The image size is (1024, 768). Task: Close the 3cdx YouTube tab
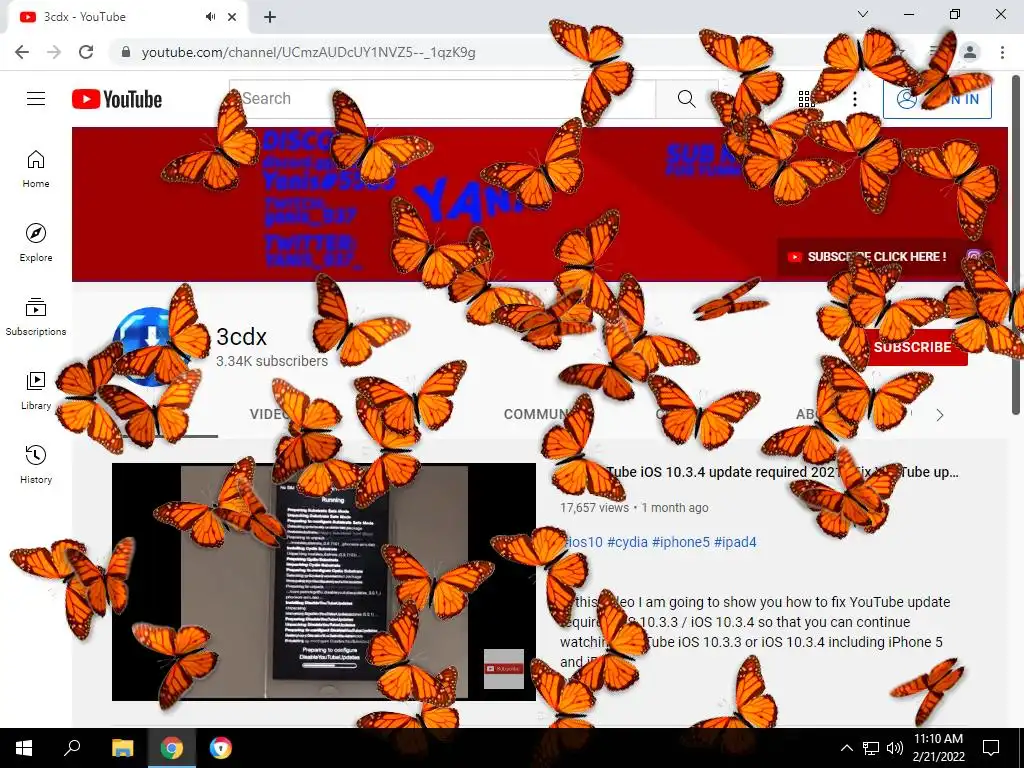tap(232, 17)
